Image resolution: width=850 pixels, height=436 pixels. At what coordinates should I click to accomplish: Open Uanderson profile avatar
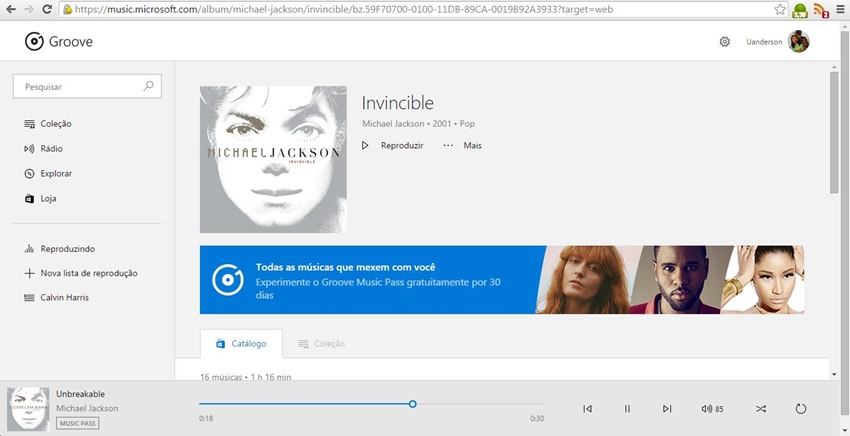click(x=799, y=41)
